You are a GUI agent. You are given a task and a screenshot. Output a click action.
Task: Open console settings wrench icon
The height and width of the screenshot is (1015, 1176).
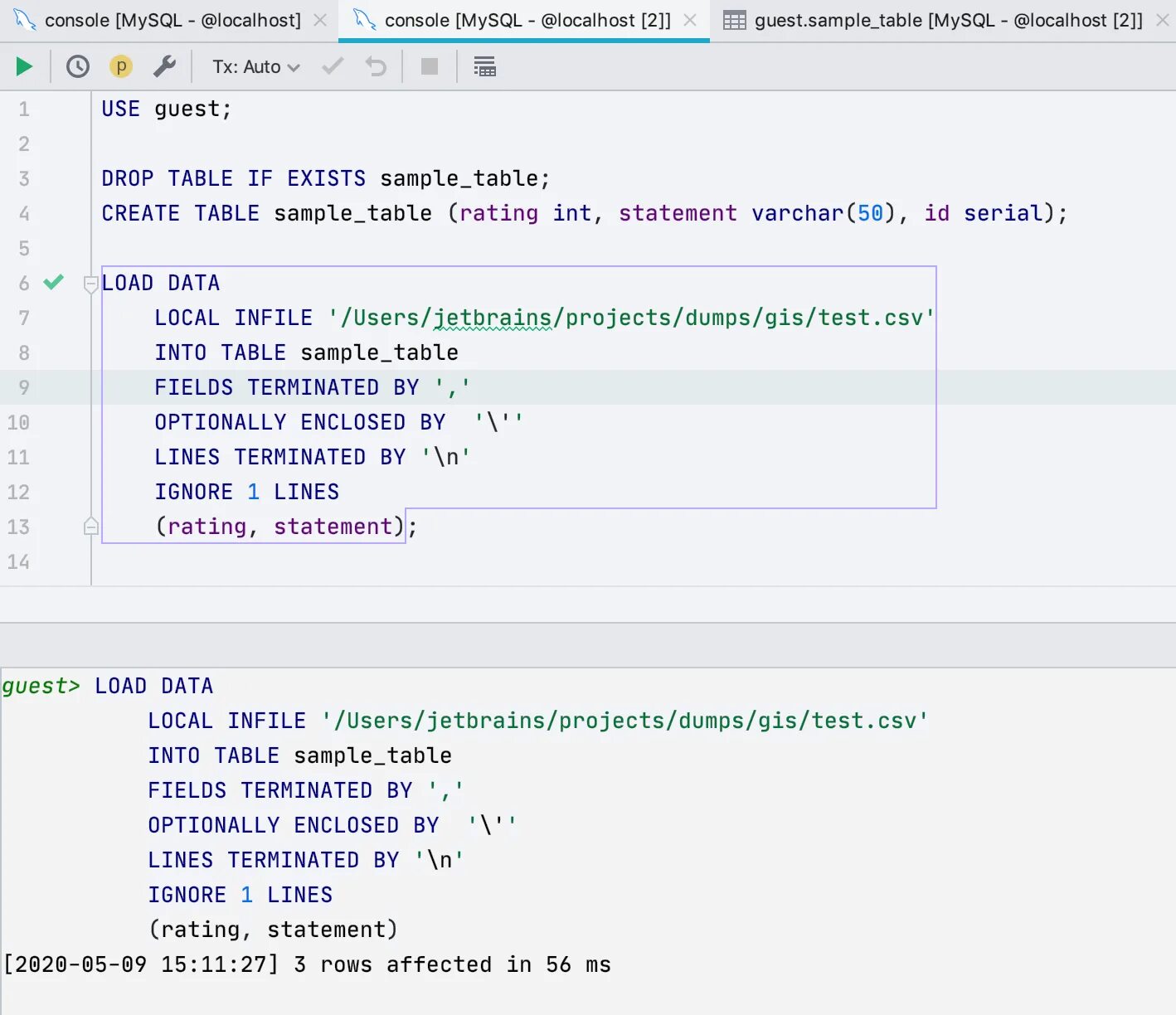[x=164, y=66]
